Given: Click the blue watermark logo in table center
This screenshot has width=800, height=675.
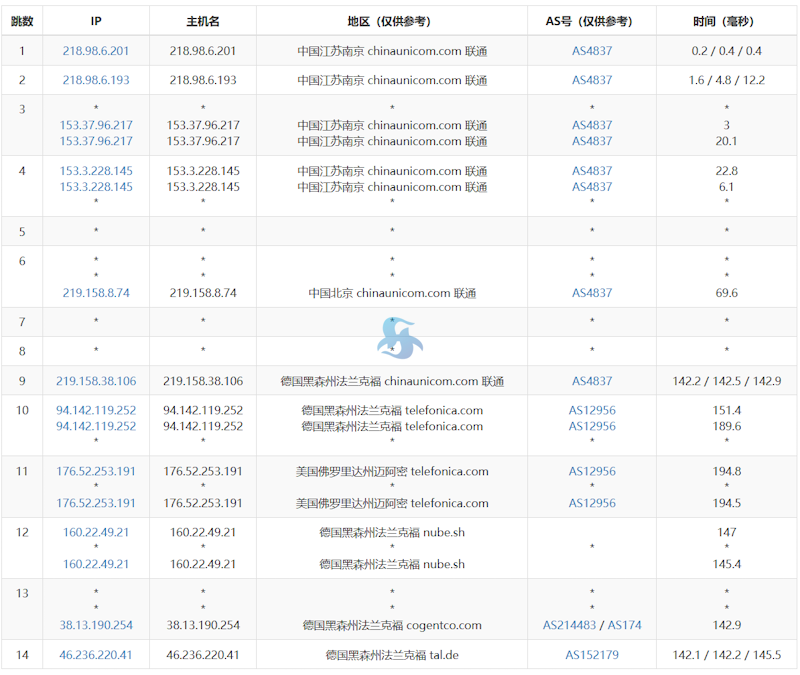Looking at the screenshot, I should coord(398,338).
